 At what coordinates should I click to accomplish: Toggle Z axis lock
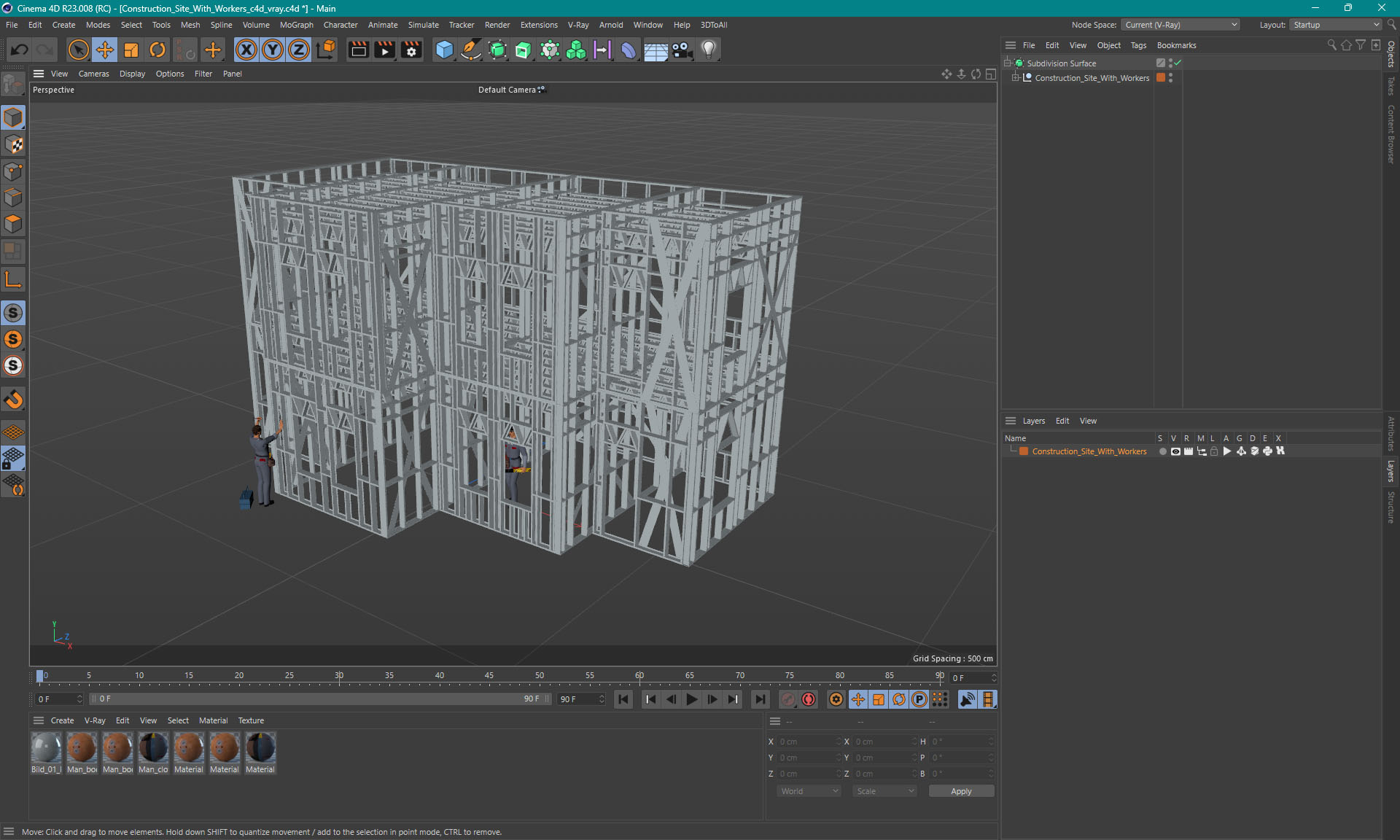(x=299, y=50)
